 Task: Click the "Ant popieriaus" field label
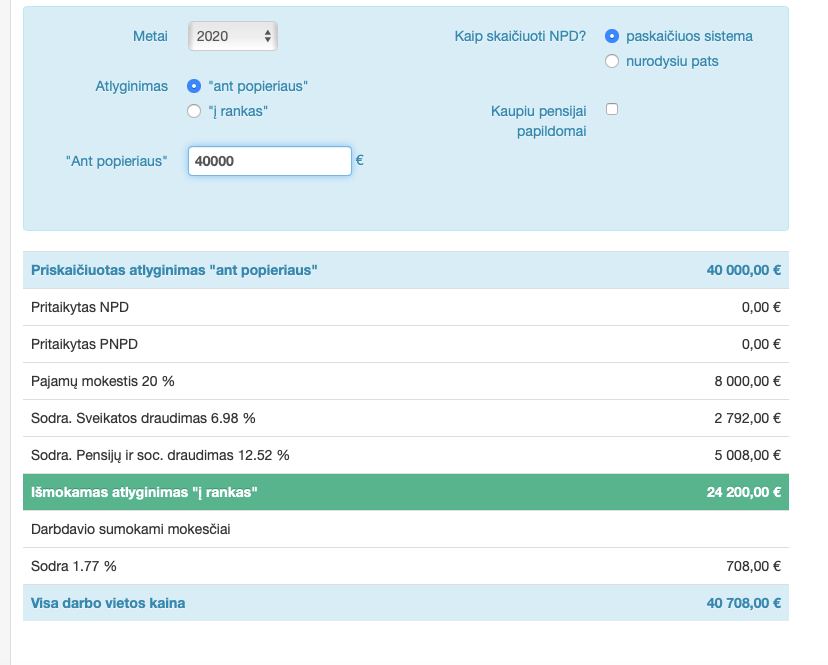[x=117, y=161]
